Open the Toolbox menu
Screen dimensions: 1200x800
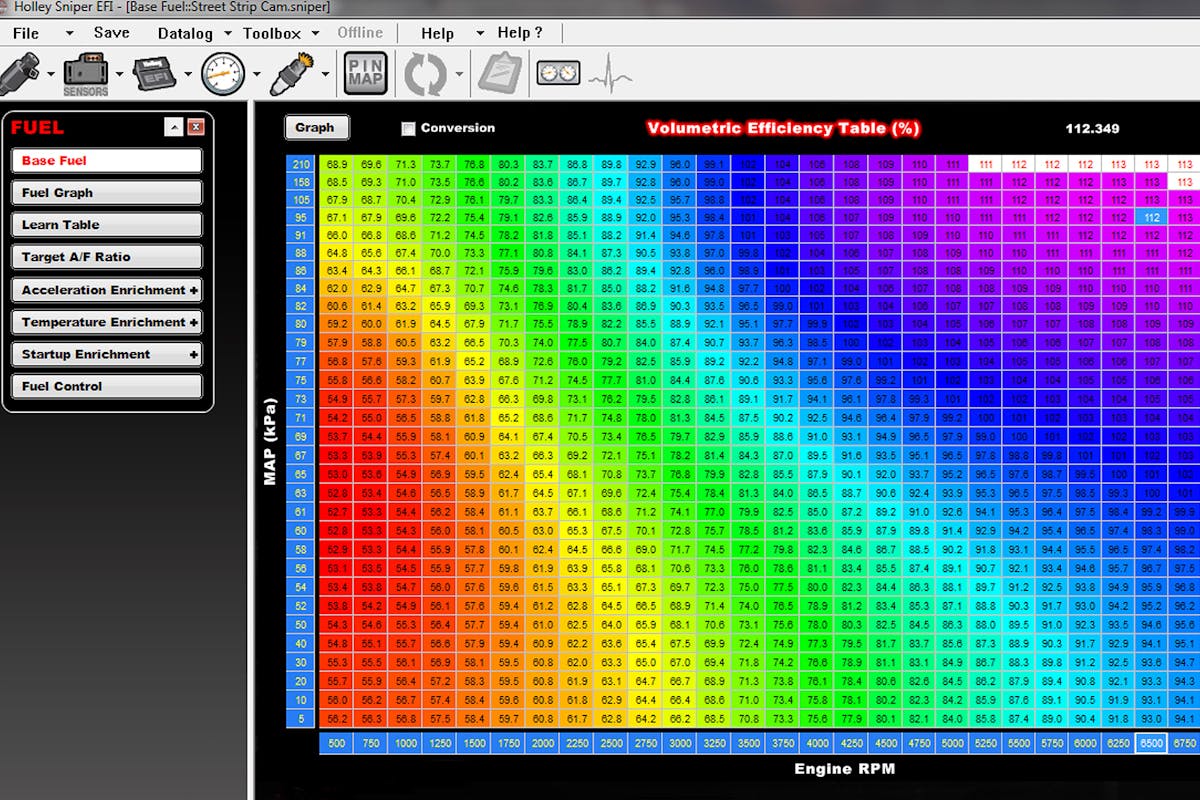(271, 33)
